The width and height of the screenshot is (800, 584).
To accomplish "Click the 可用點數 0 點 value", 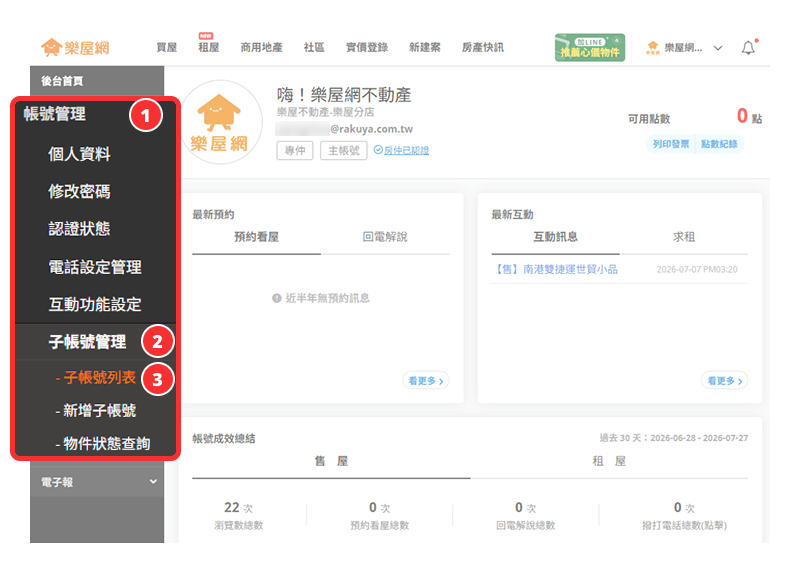I will (749, 117).
